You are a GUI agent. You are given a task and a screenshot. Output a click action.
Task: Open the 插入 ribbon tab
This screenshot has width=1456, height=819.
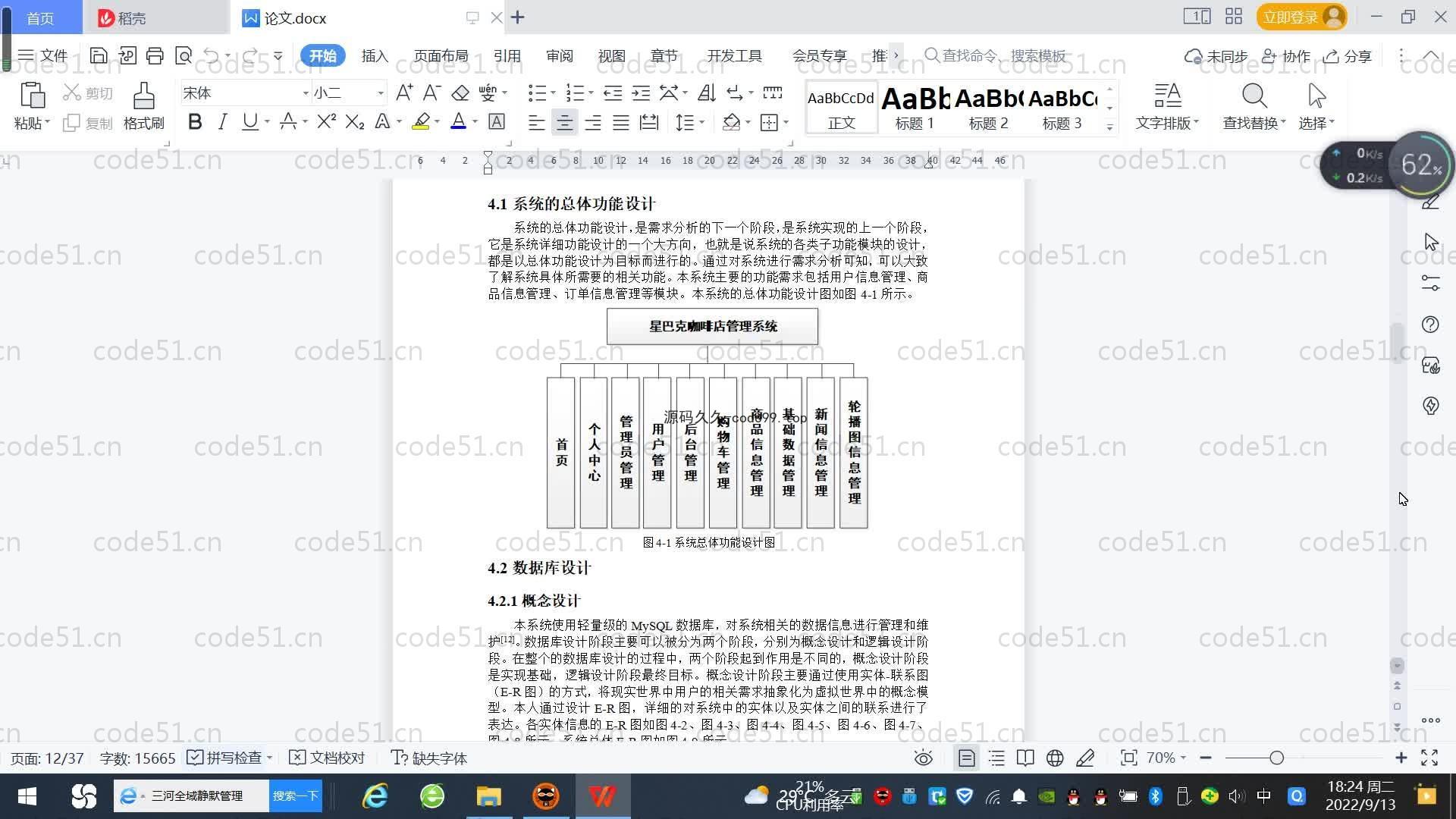[375, 55]
